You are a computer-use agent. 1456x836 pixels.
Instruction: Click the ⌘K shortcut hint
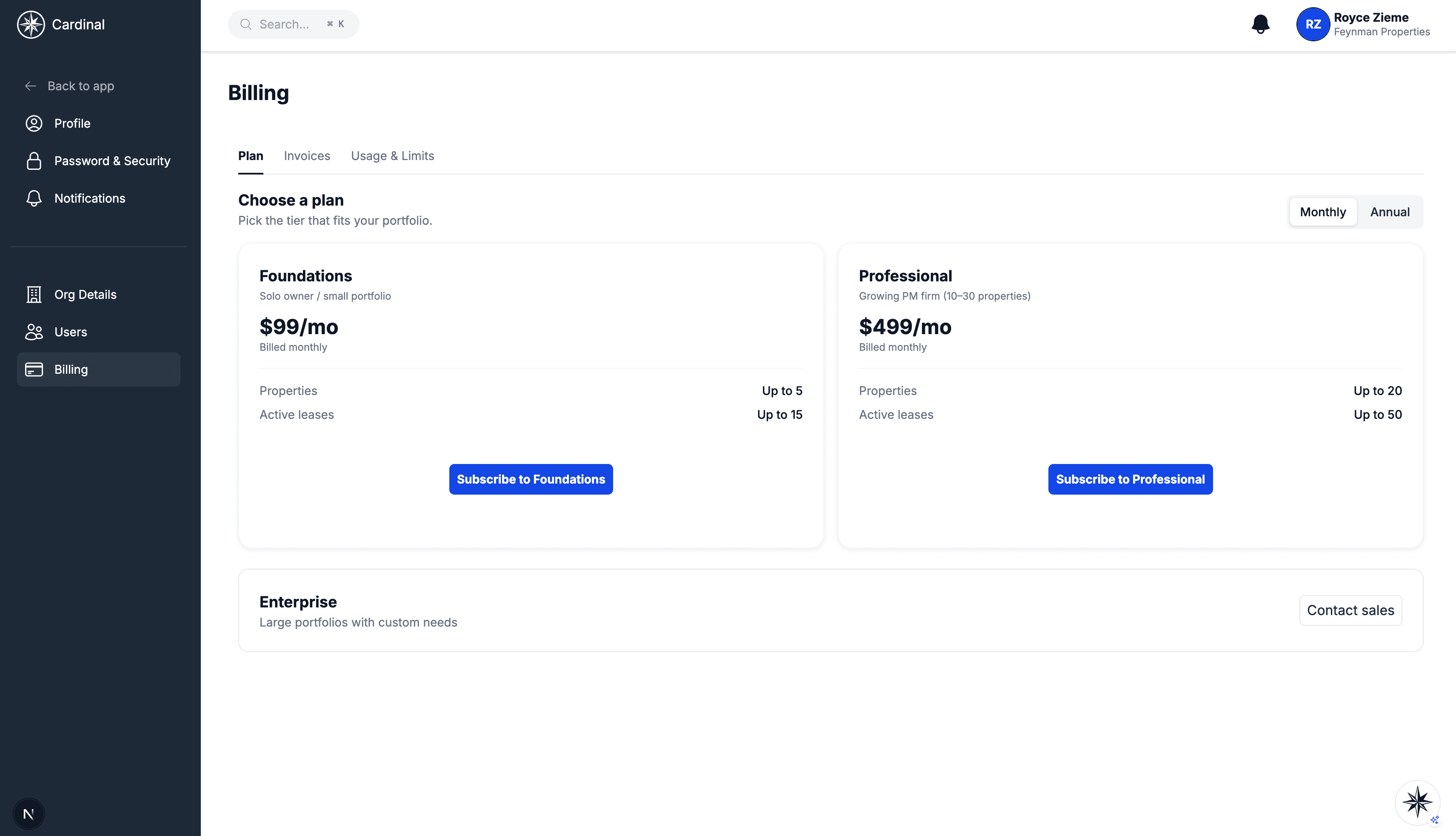[x=336, y=24]
